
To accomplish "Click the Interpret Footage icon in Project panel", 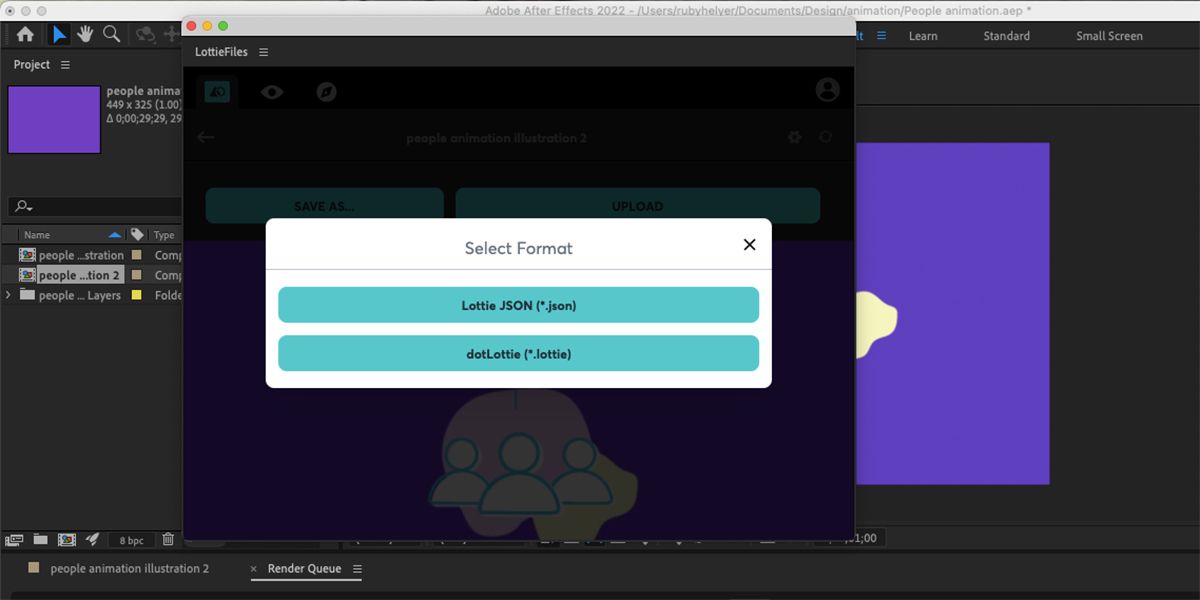I will tap(14, 540).
